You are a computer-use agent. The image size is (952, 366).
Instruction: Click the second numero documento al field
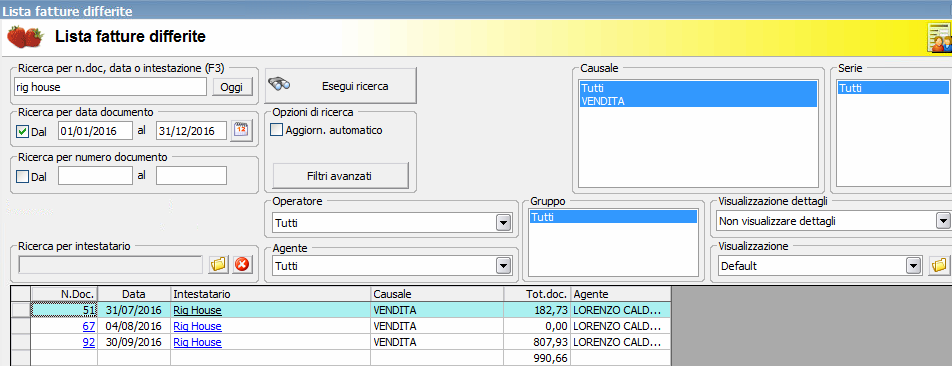[191, 176]
